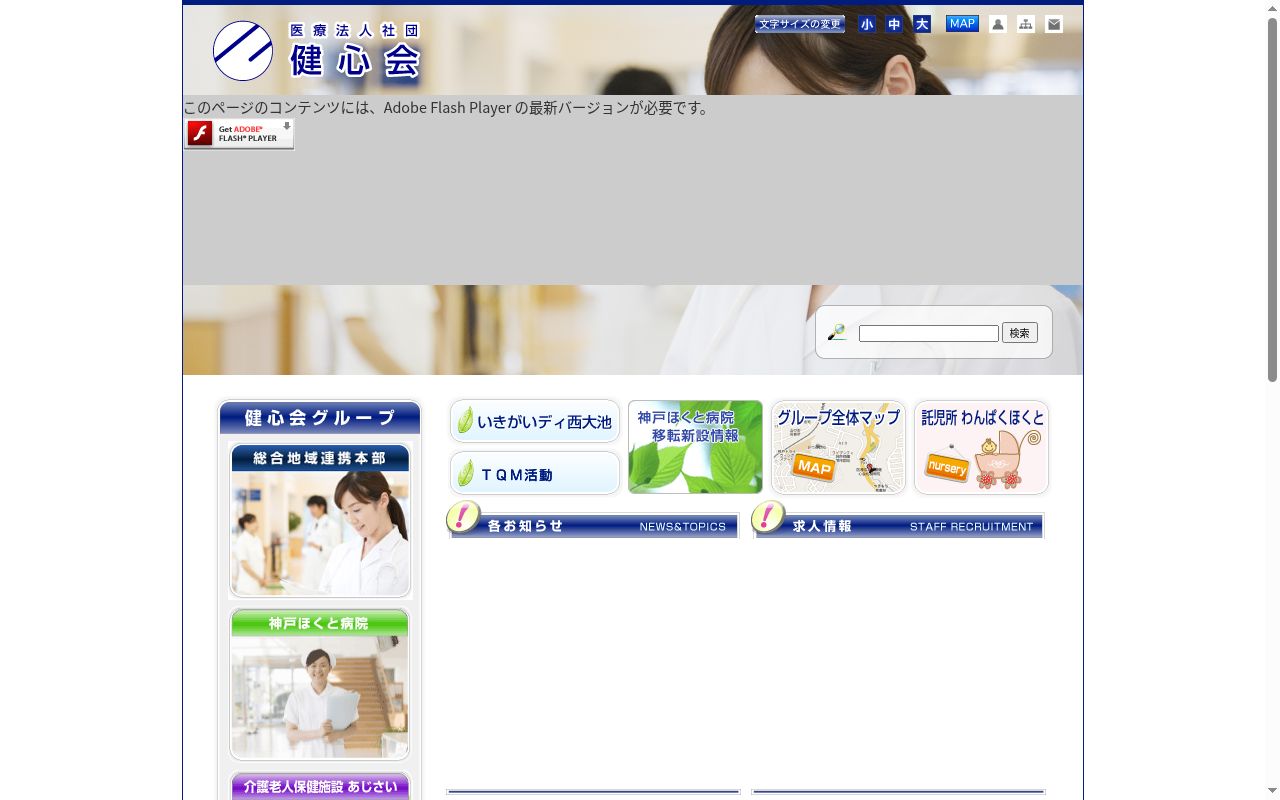This screenshot has width=1280, height=800.
Task: Click the exclamation icon beside 求人情報
Action: point(768,518)
